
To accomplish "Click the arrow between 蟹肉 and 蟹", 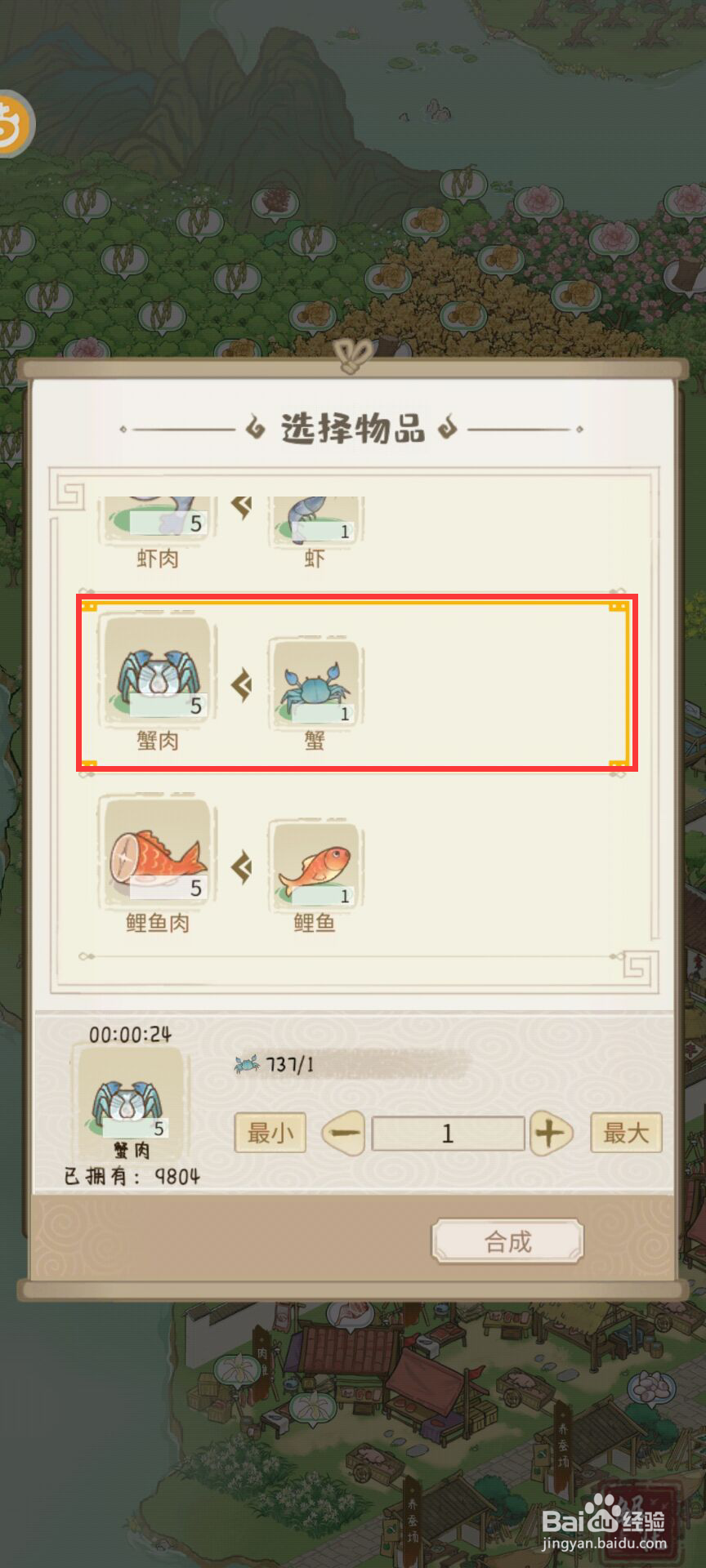I will click(x=242, y=684).
